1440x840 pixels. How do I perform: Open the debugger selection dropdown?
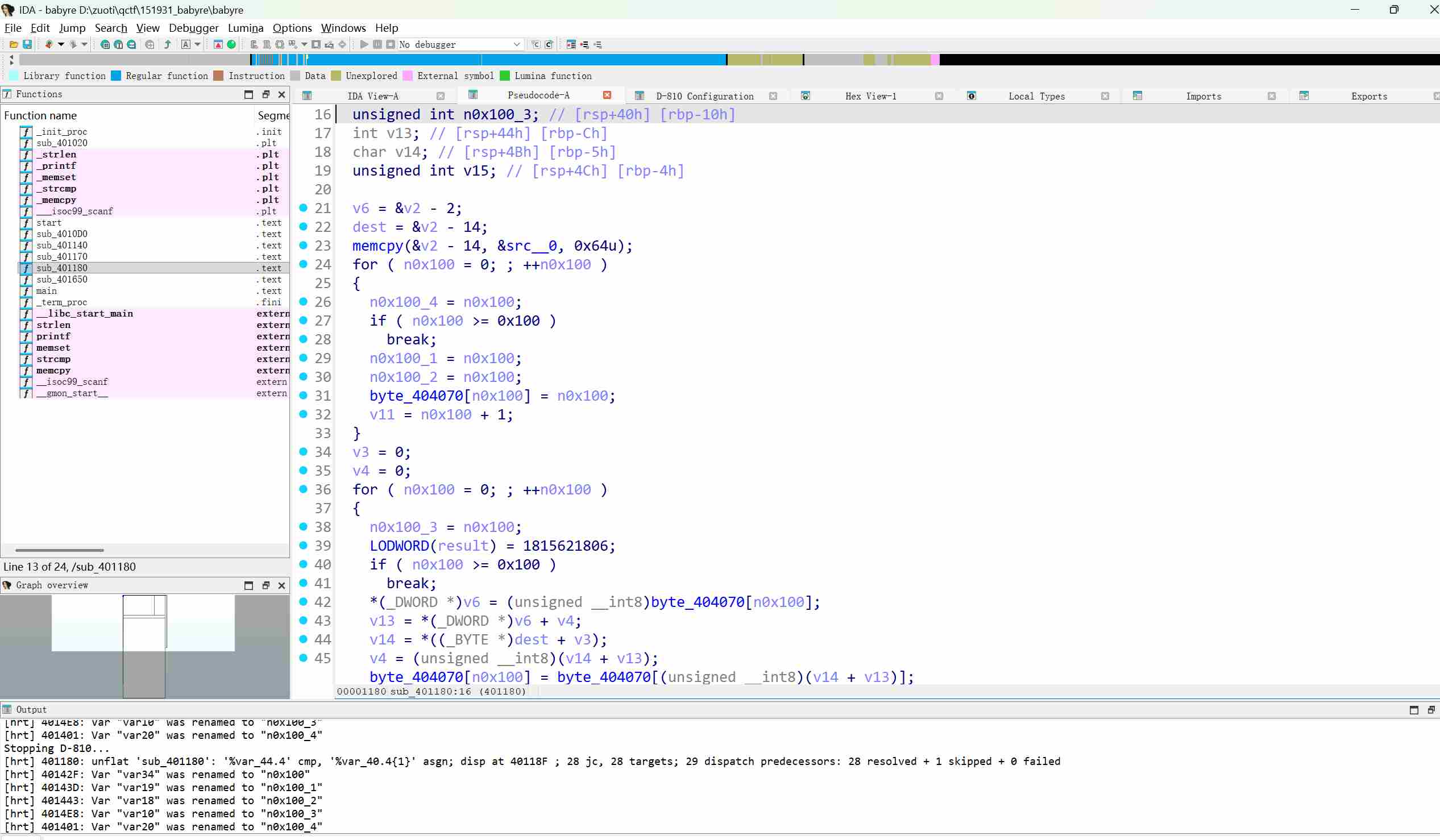click(516, 44)
